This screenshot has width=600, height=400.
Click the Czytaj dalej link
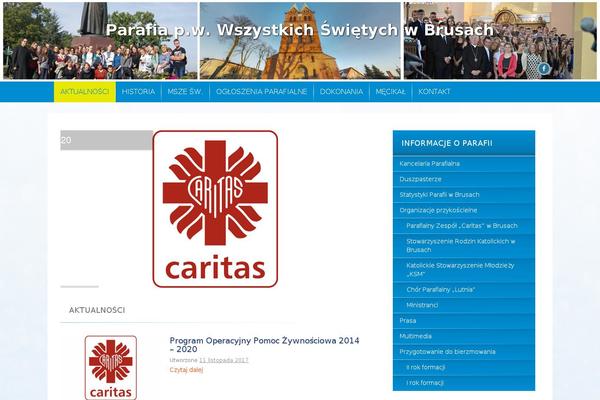click(186, 370)
